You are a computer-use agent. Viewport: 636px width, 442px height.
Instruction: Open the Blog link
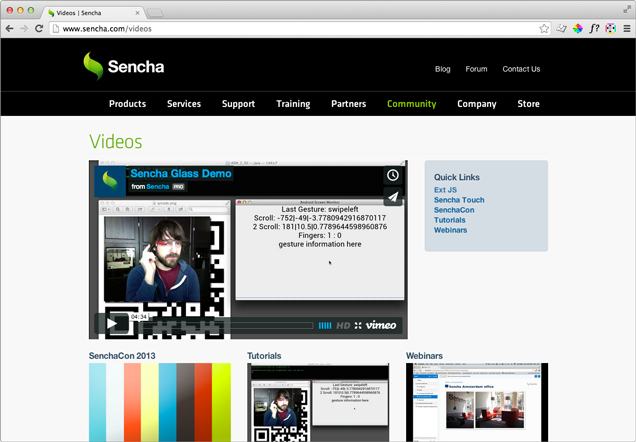[x=443, y=69]
